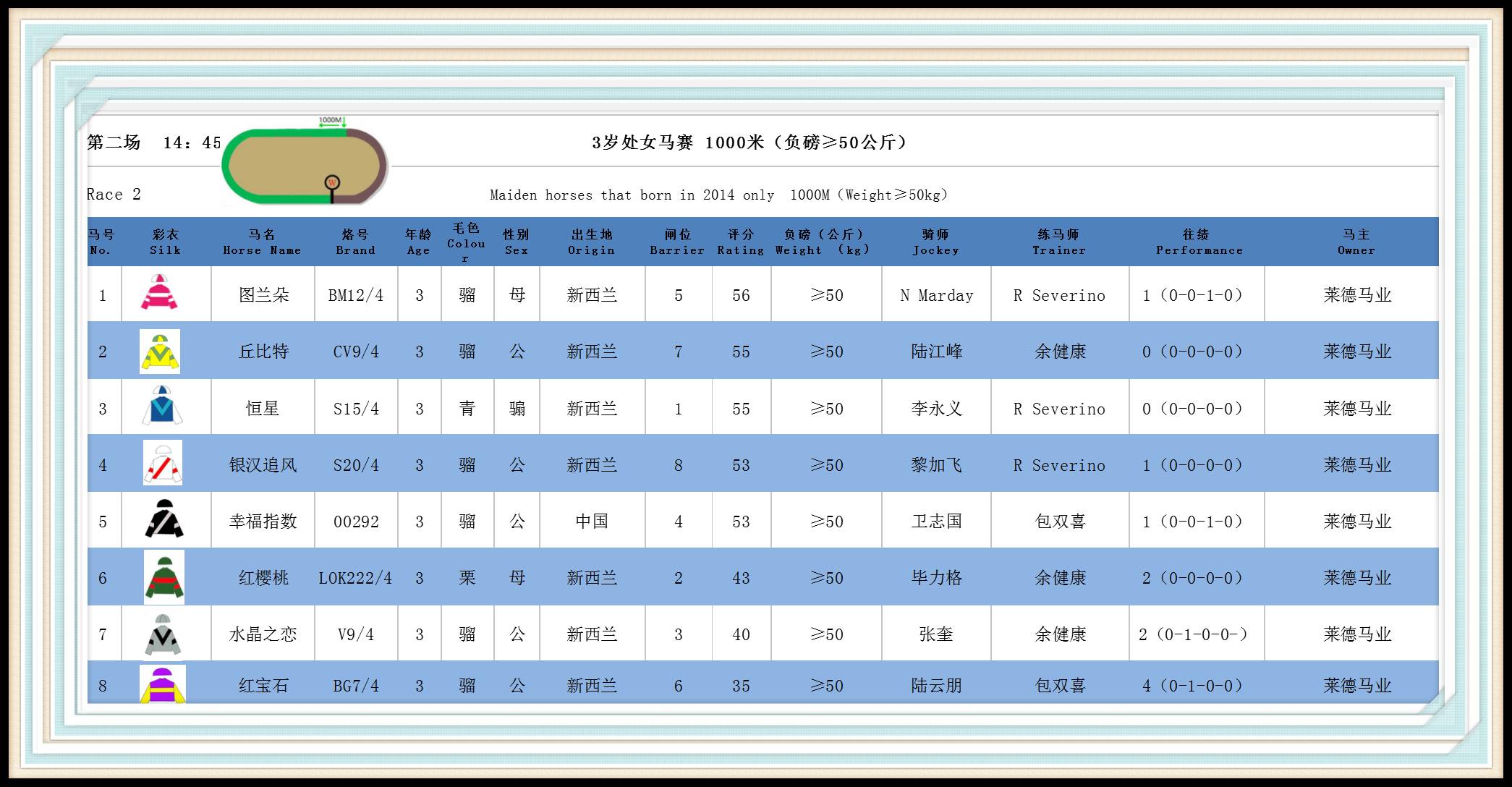Click the 负磅 Weight column header
This screenshot has height=787, width=1512.
823,242
